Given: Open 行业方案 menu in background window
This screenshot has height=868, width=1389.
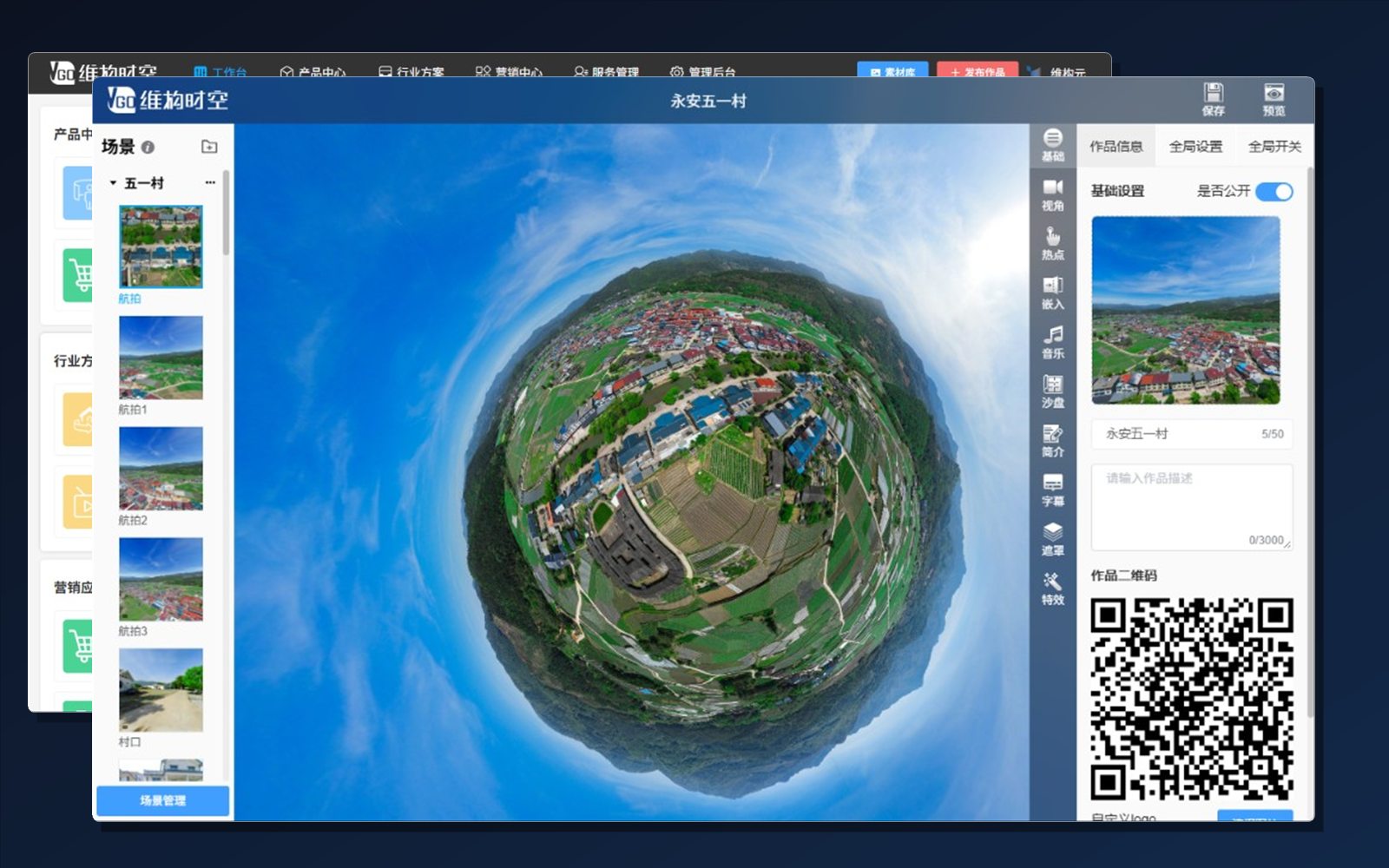Looking at the screenshot, I should (411, 72).
